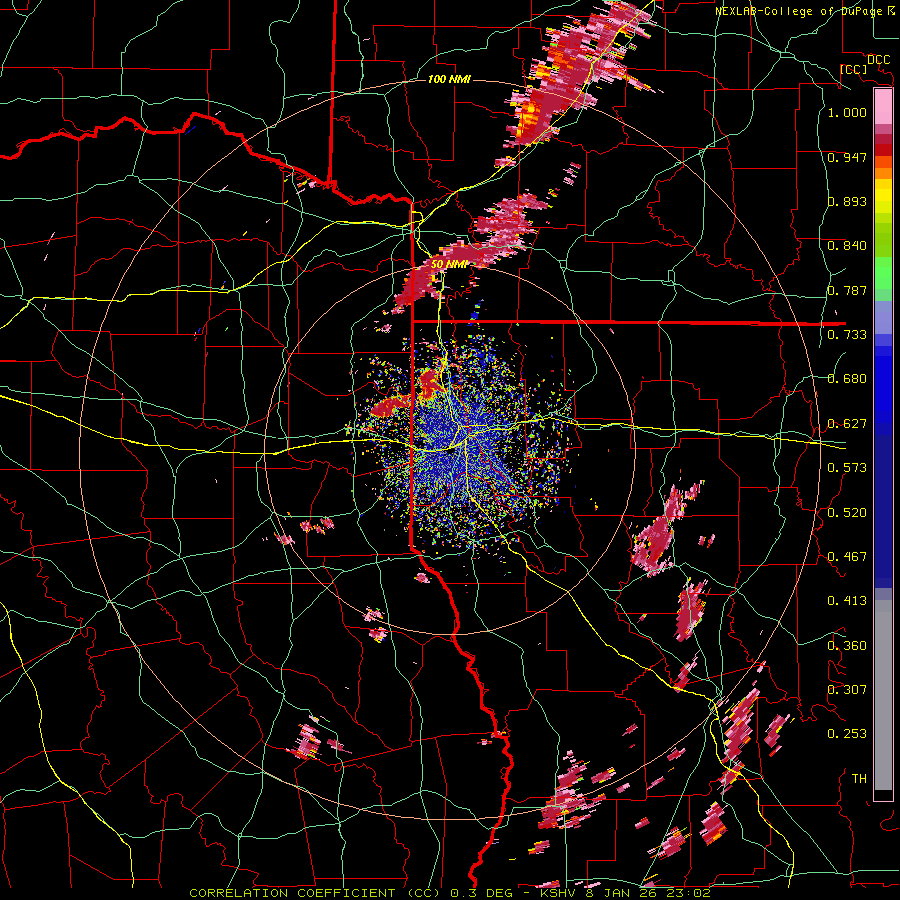900x900 pixels.
Task: Select the 0.840 scale value
Action: 847,246
